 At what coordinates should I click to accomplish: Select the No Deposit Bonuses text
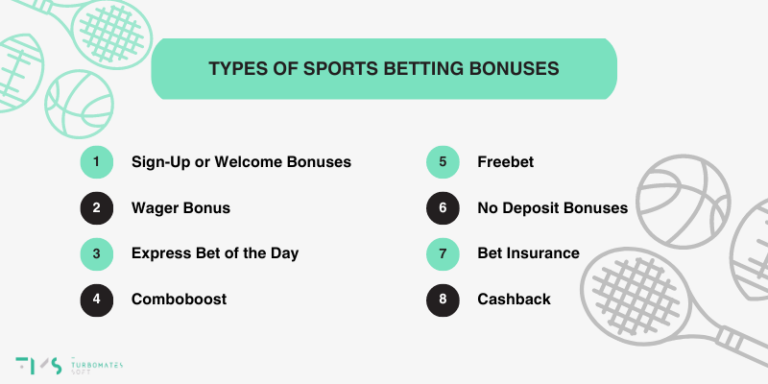[x=552, y=208]
